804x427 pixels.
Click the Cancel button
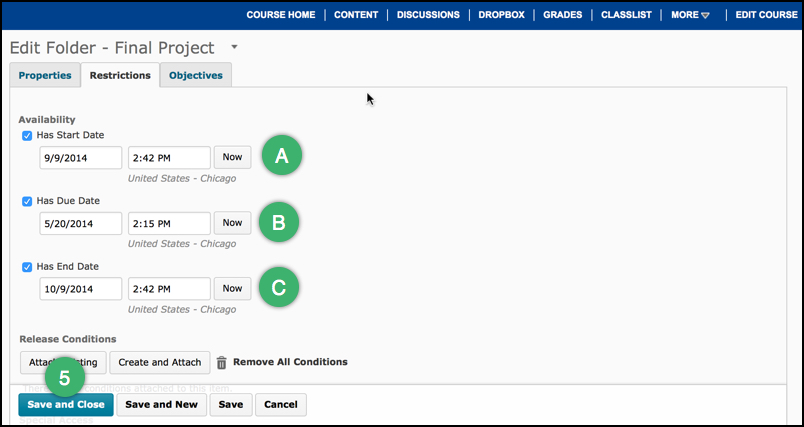[281, 404]
